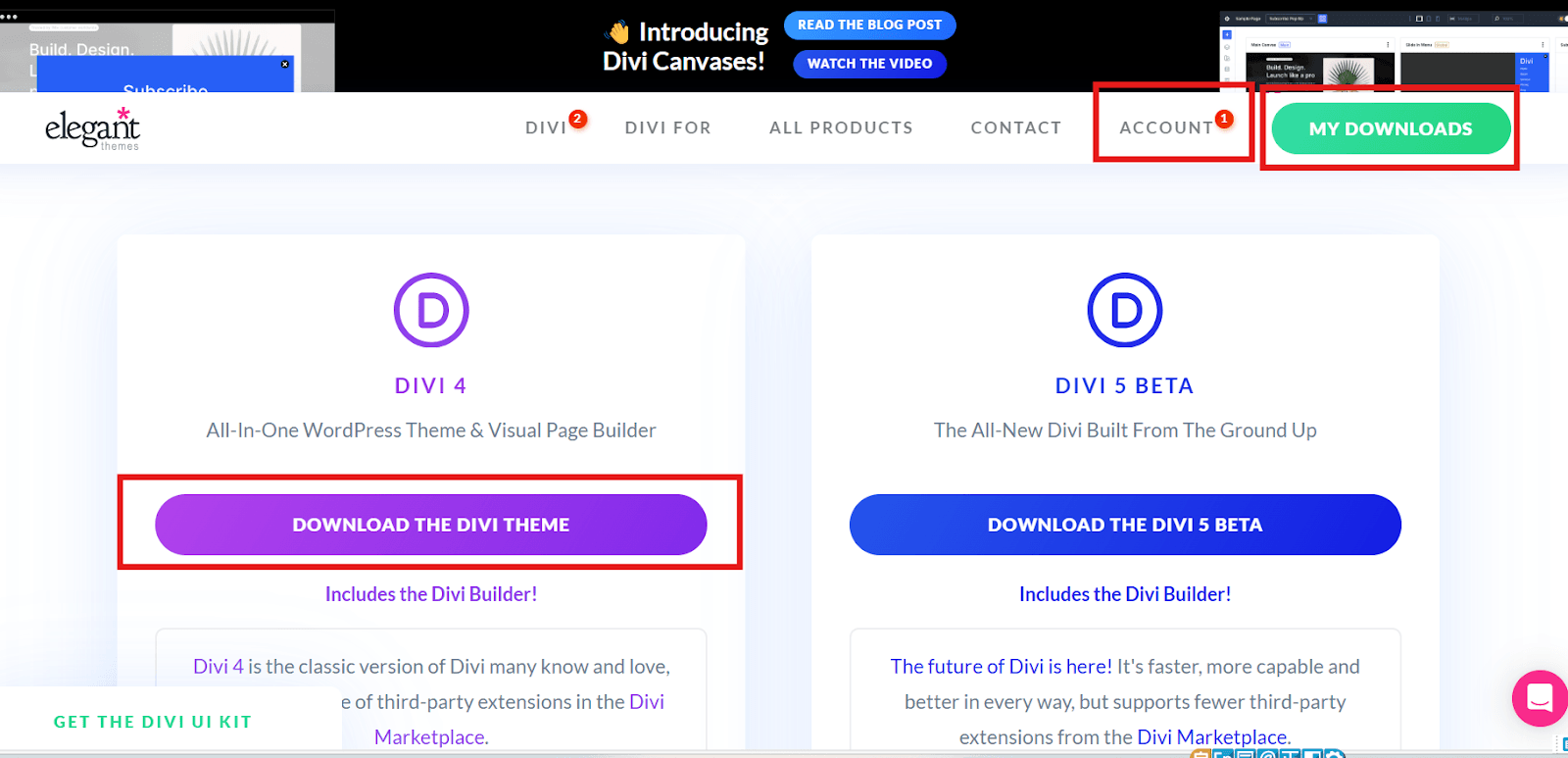
Task: Click 'All-In-One WordPress Theme & Visual Page Builder'
Action: [x=431, y=430]
